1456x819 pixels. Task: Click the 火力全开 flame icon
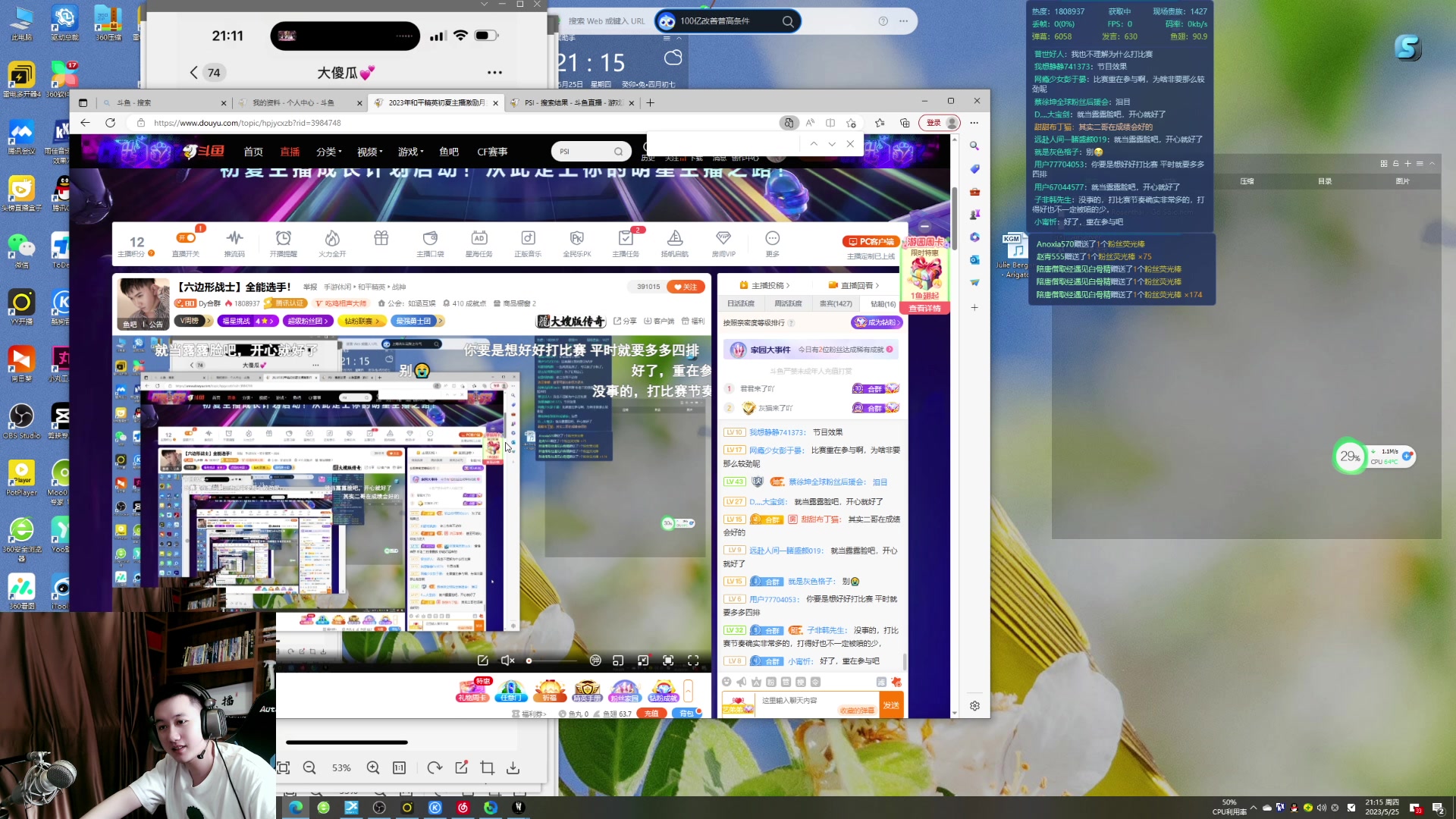(332, 238)
